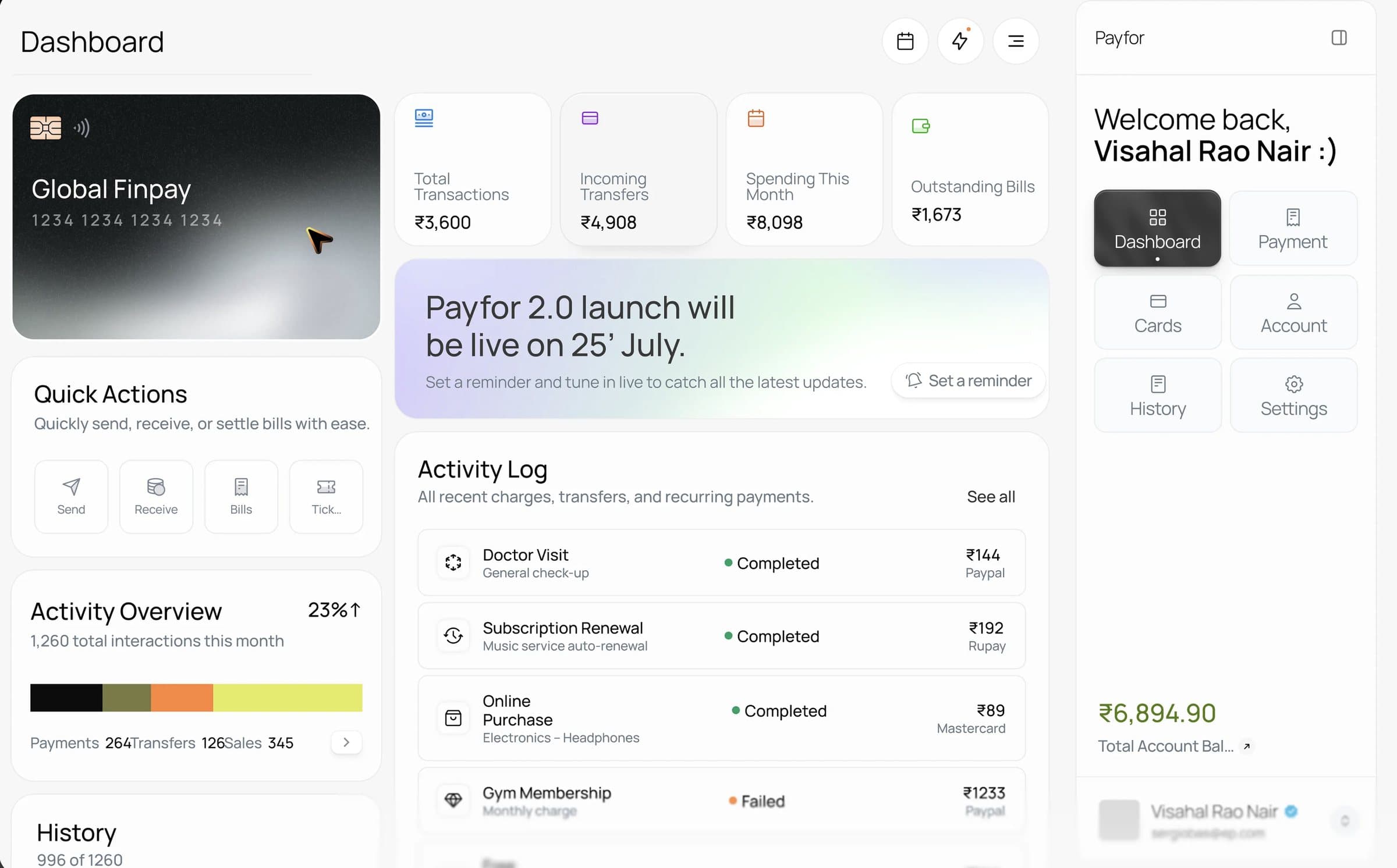The width and height of the screenshot is (1397, 868).
Task: Open Payment in the sidebar menu
Action: tap(1293, 229)
